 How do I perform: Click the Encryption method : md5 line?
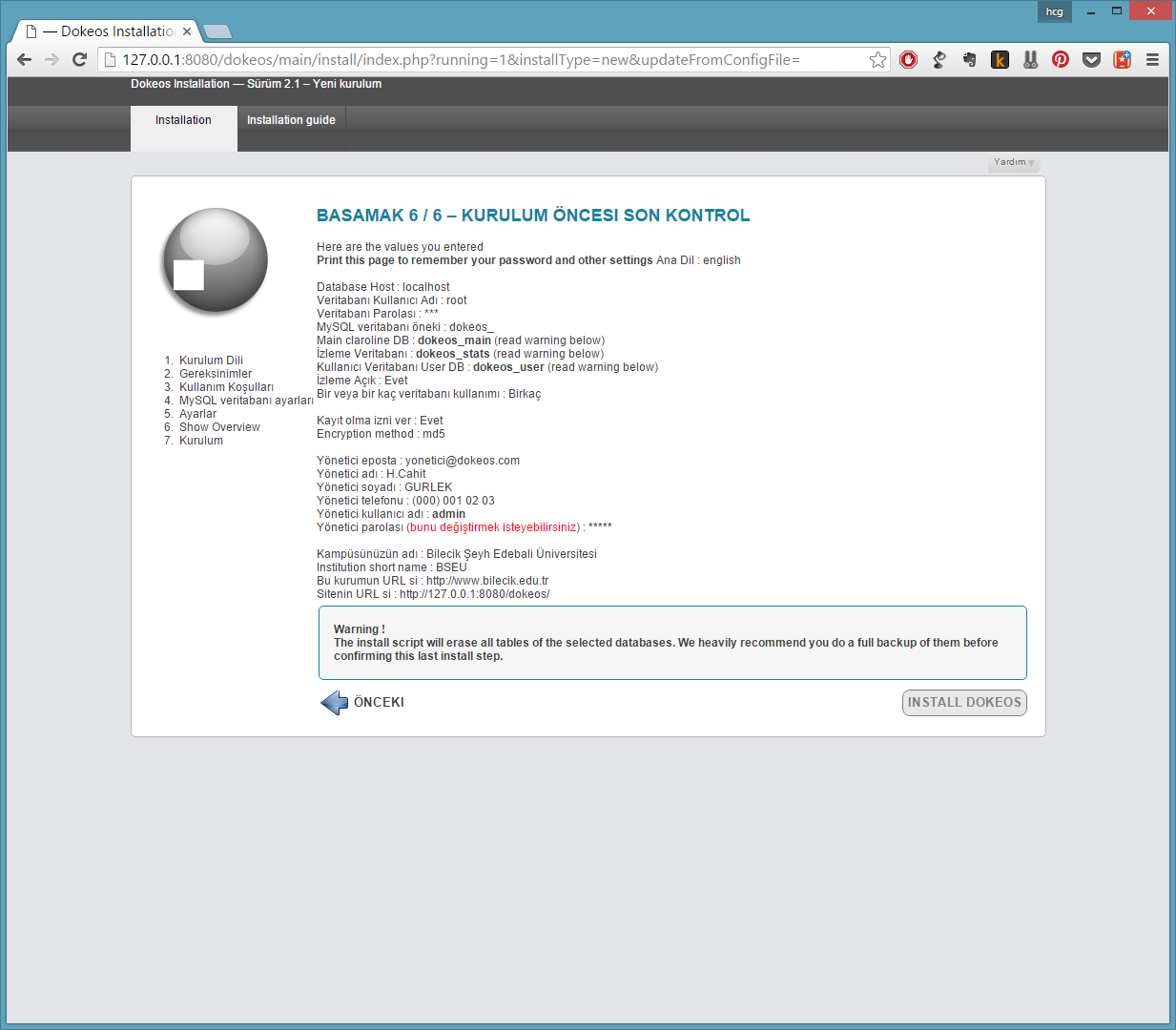(381, 434)
